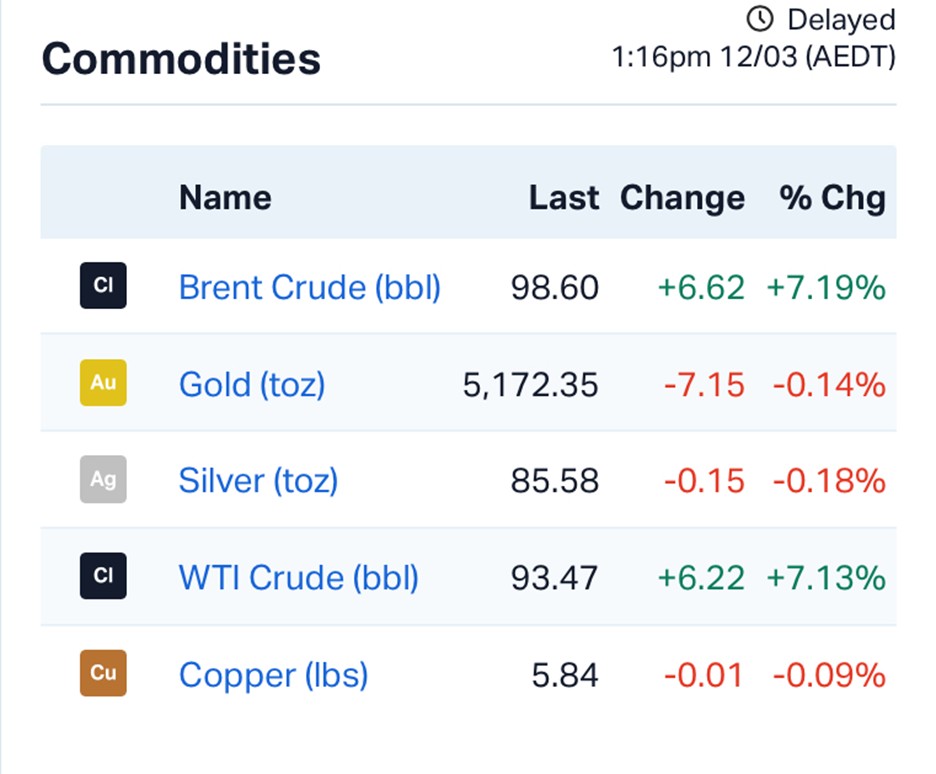Click the Delayed status label
Viewport: 936px width, 774px height.
841,19
